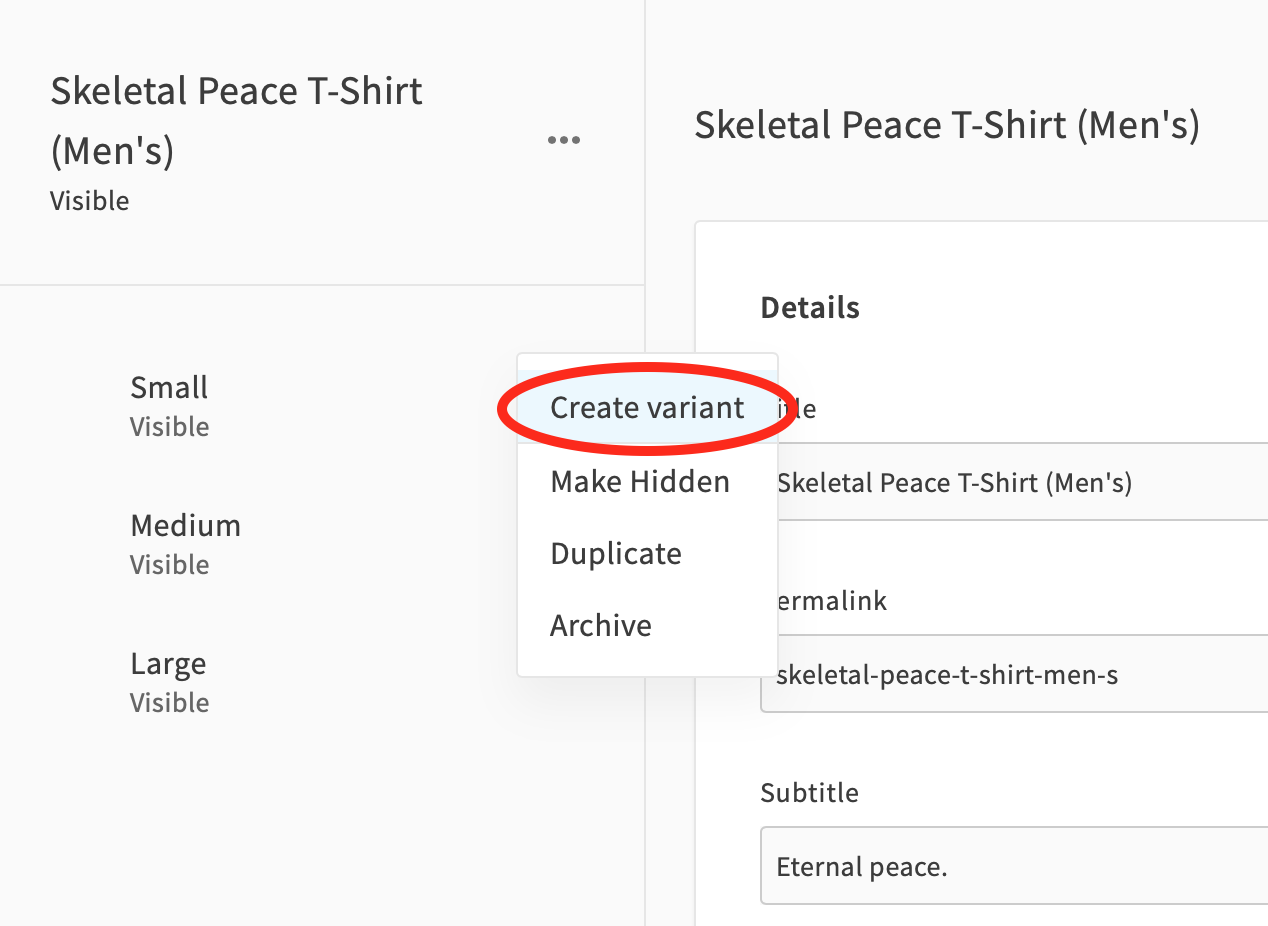Click the main page heading Skeletal Peace T-Shirt
This screenshot has height=926, width=1268.
[x=947, y=125]
